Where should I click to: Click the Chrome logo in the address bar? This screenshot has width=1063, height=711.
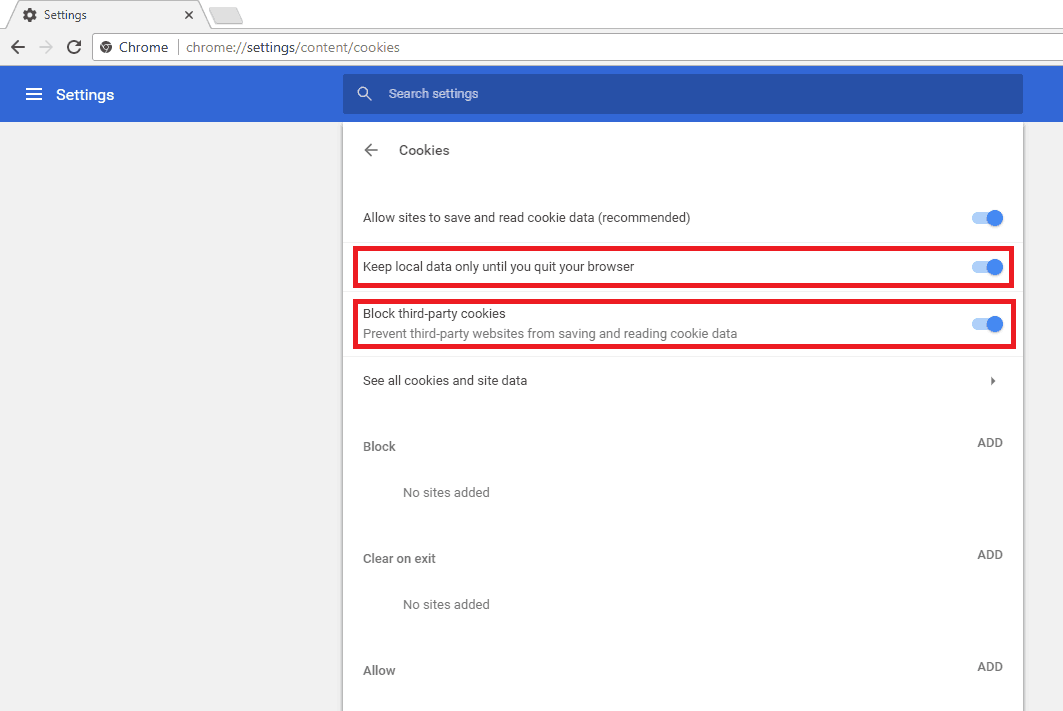tap(106, 47)
